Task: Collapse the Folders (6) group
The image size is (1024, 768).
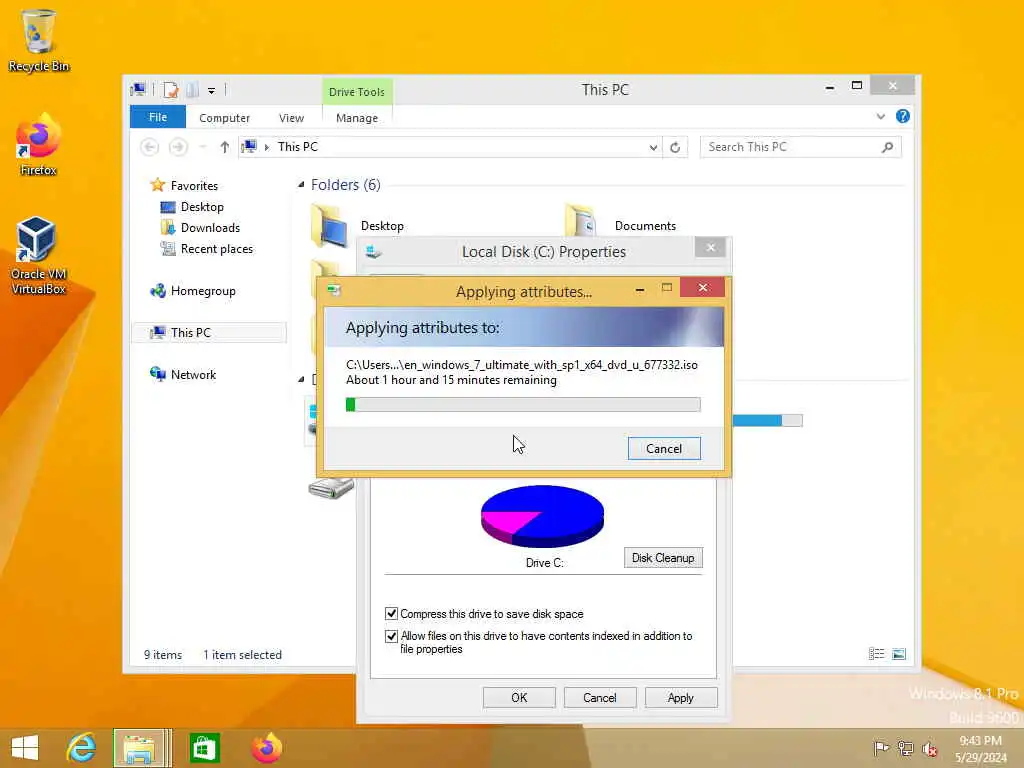Action: [301, 185]
